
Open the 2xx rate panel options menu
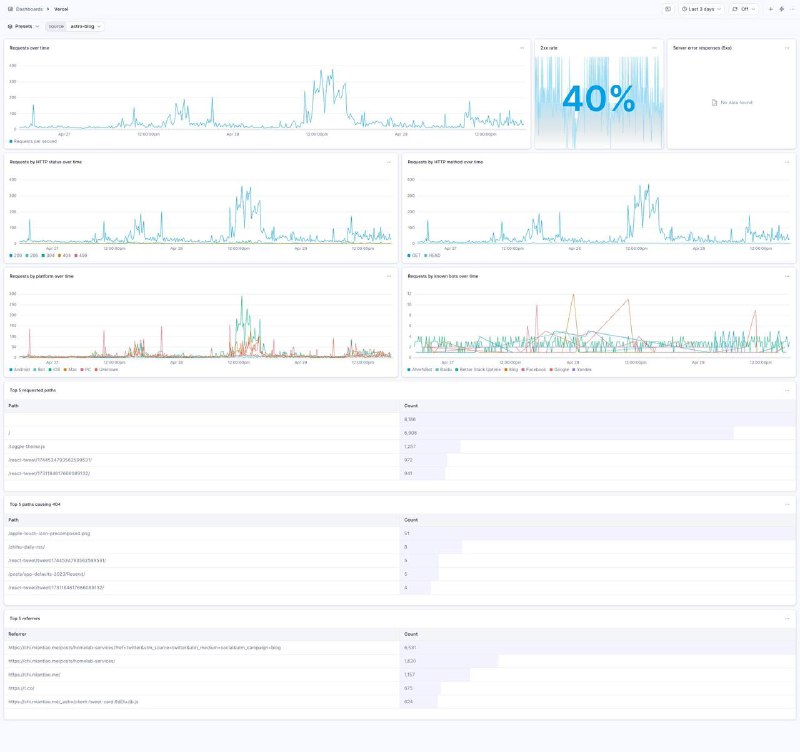click(x=654, y=48)
